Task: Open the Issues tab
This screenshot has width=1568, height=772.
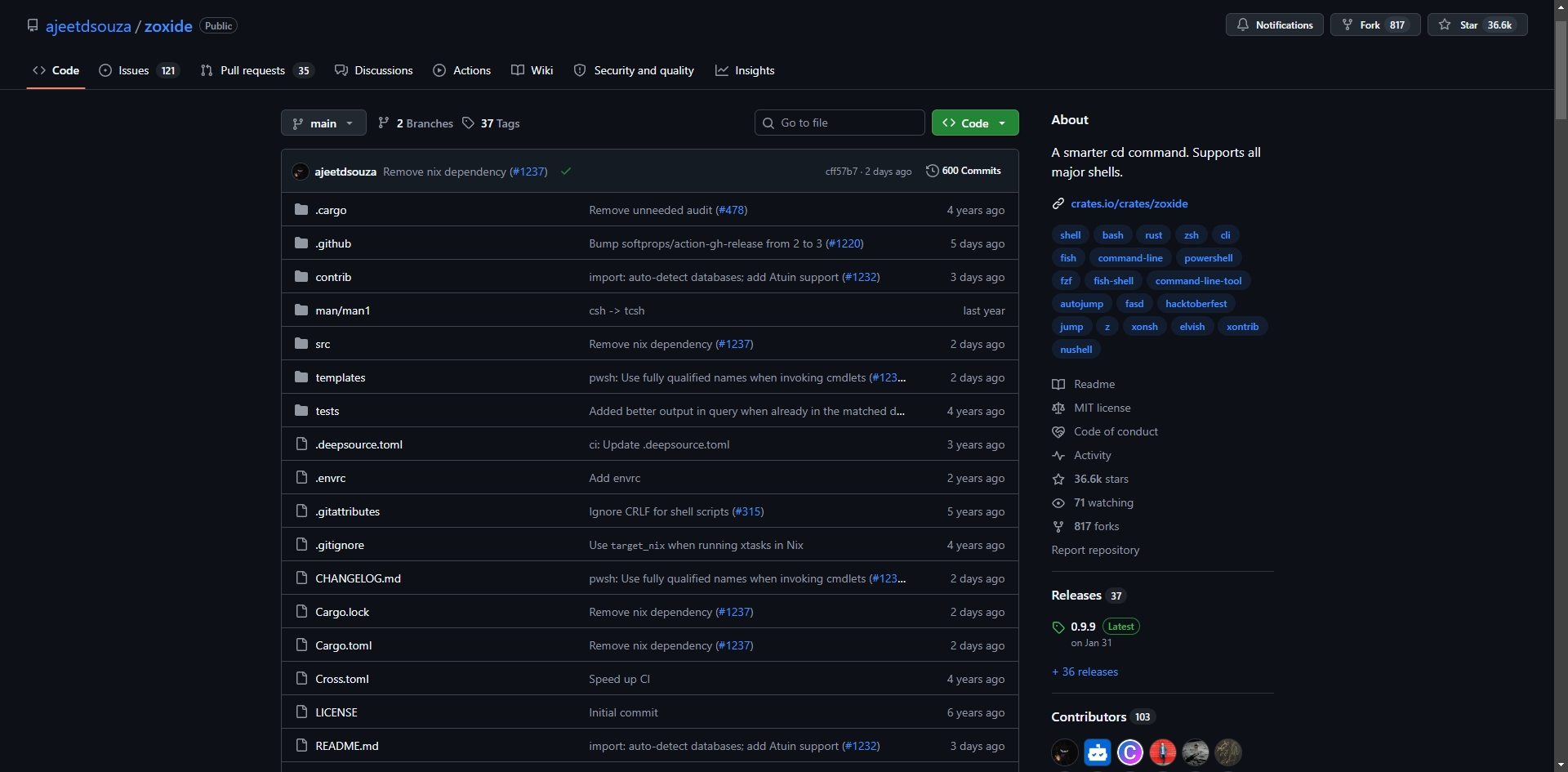Action: tap(139, 70)
